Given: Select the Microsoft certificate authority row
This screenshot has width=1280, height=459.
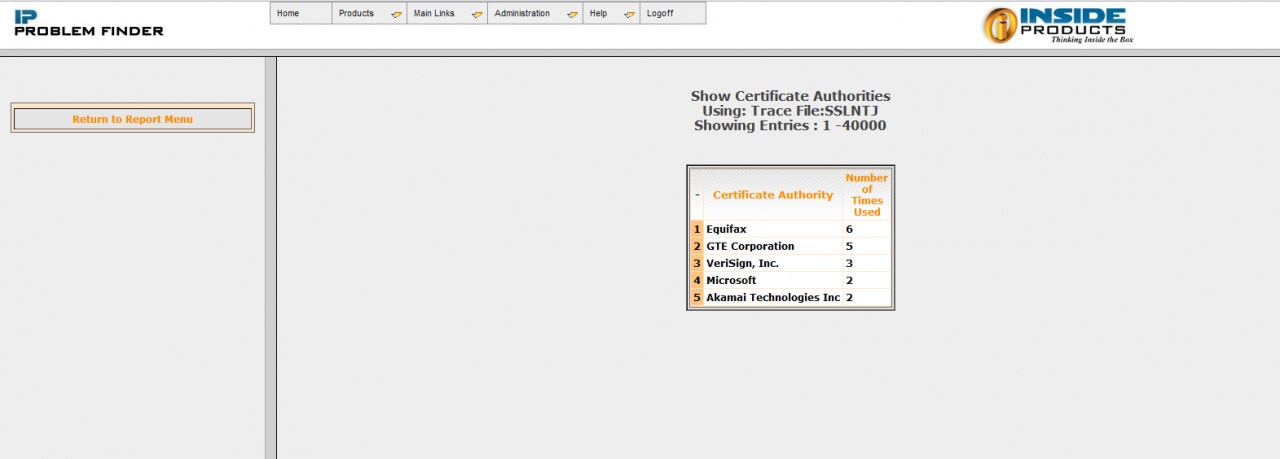Looking at the screenshot, I should 731,280.
